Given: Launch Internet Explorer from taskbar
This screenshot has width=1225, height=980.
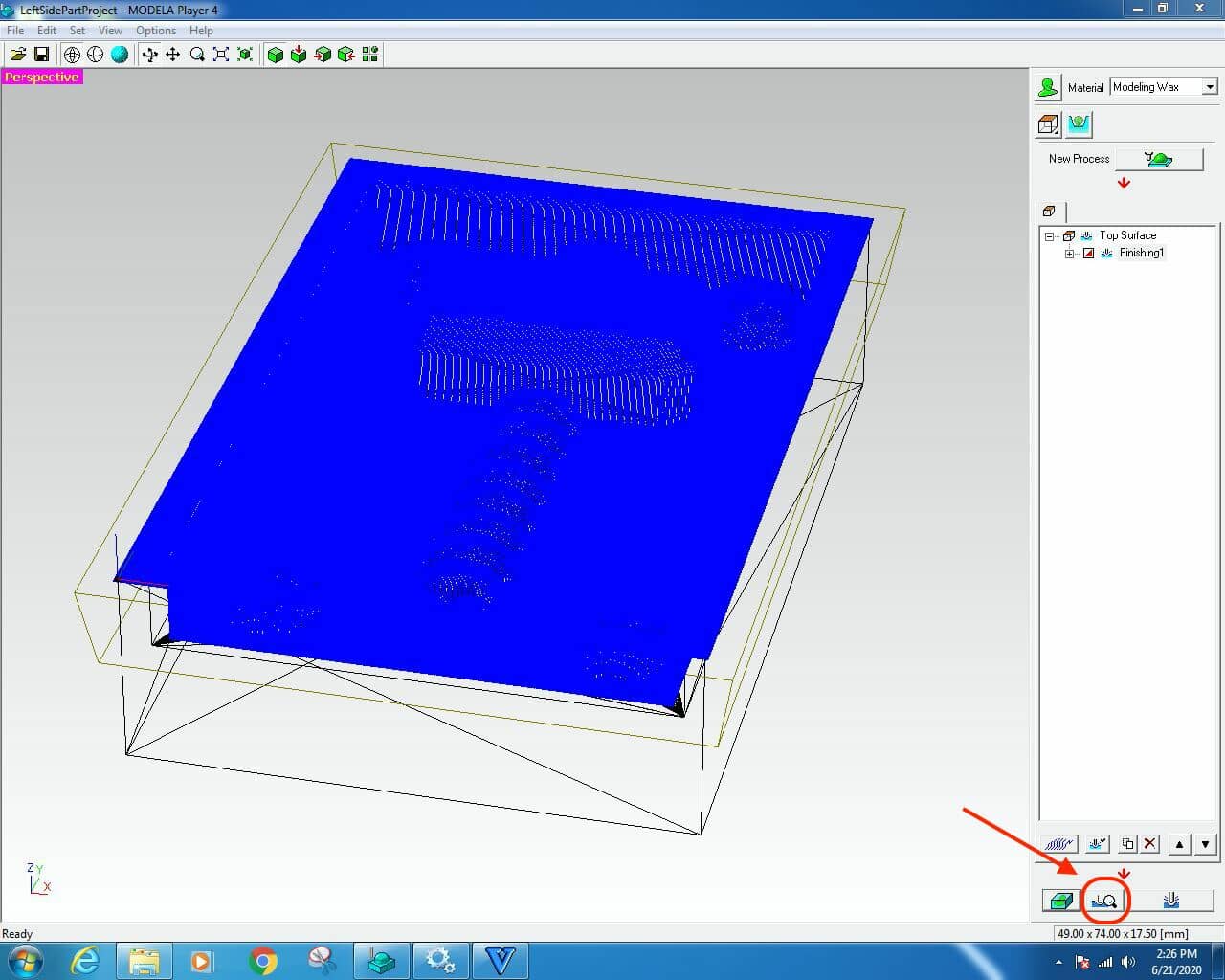Looking at the screenshot, I should click(85, 961).
